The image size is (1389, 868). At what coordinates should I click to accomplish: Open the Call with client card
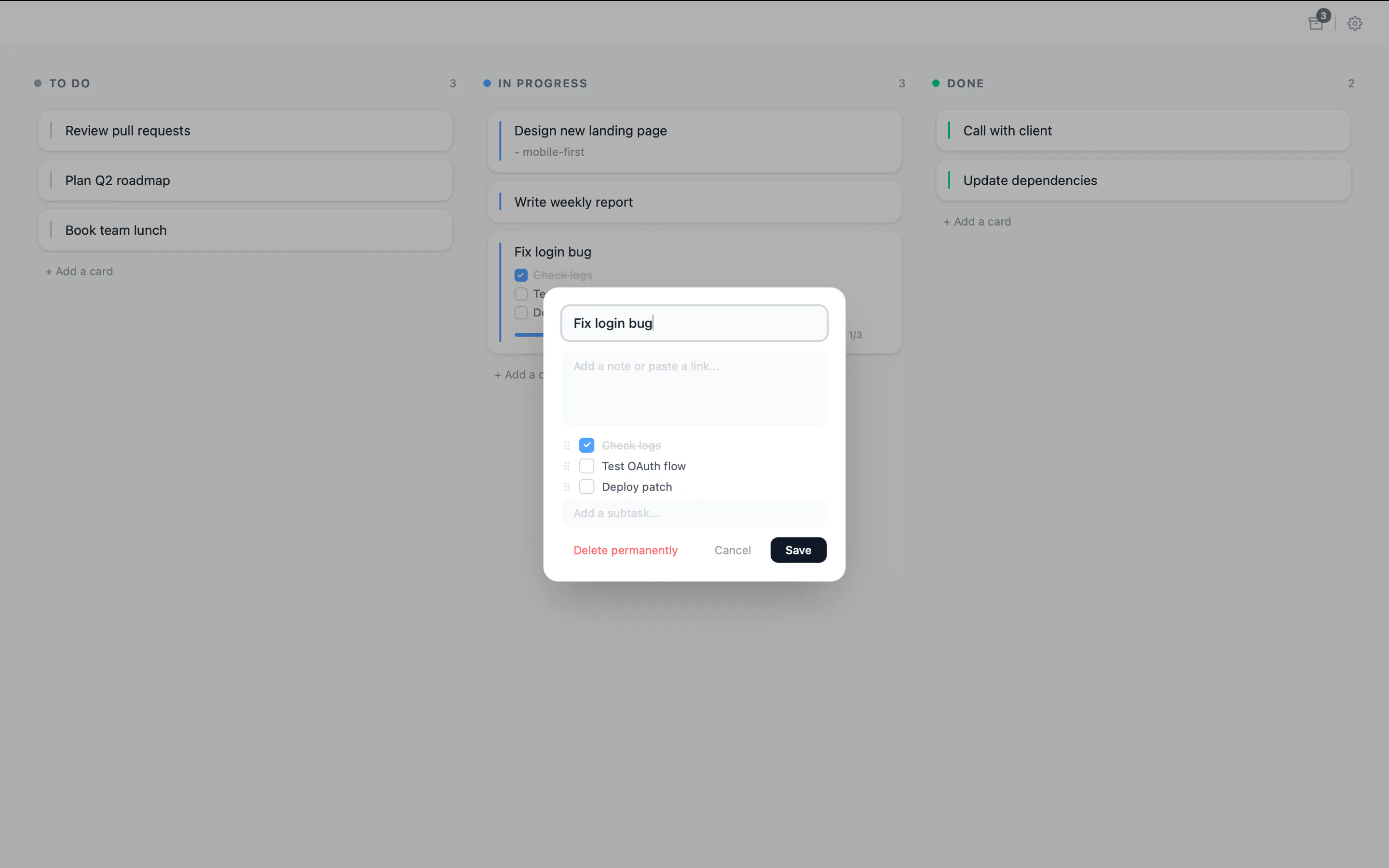click(x=1144, y=131)
